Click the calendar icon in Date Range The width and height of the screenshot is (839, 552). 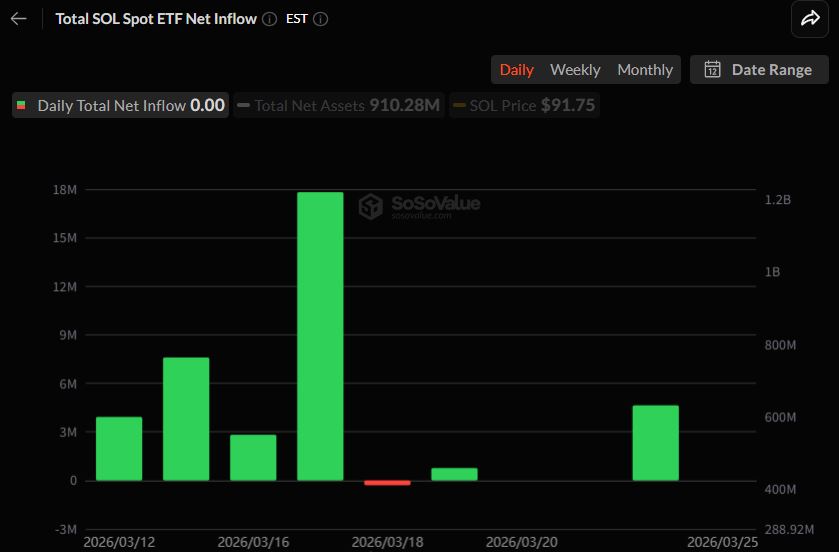[712, 69]
